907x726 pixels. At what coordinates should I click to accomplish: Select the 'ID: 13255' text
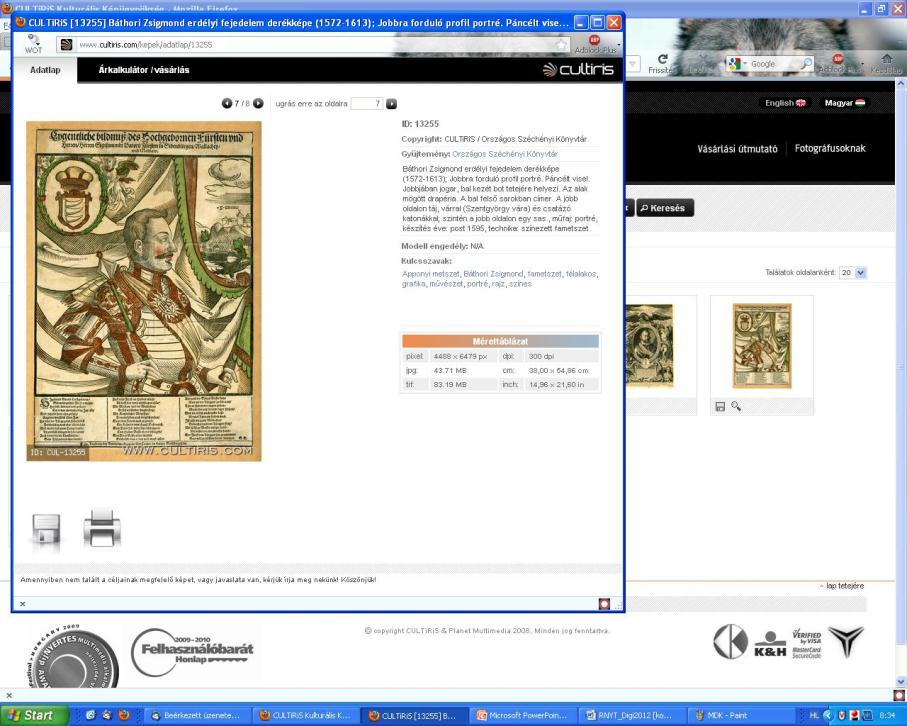pos(420,124)
